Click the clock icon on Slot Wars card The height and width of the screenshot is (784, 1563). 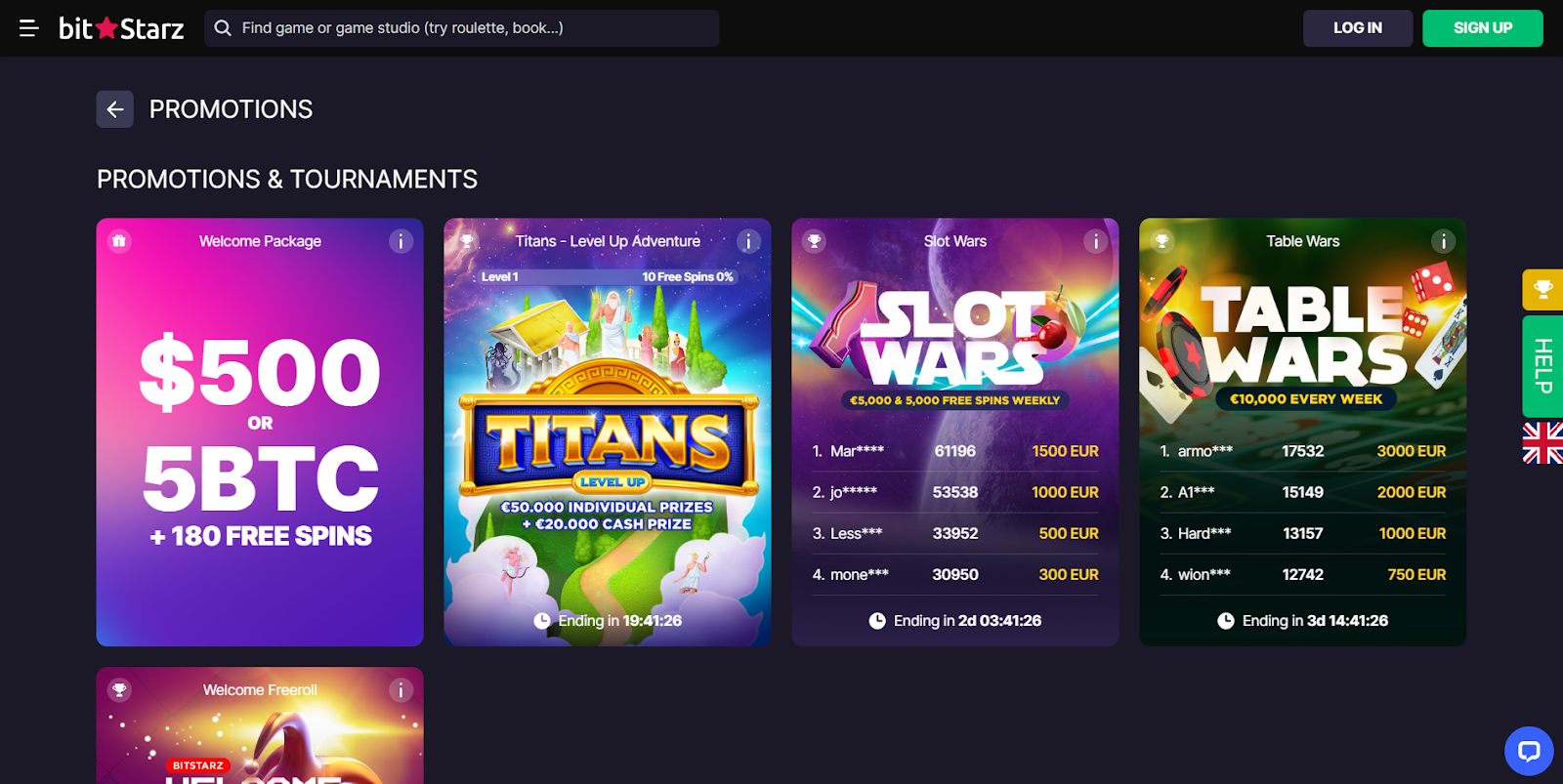(x=877, y=621)
